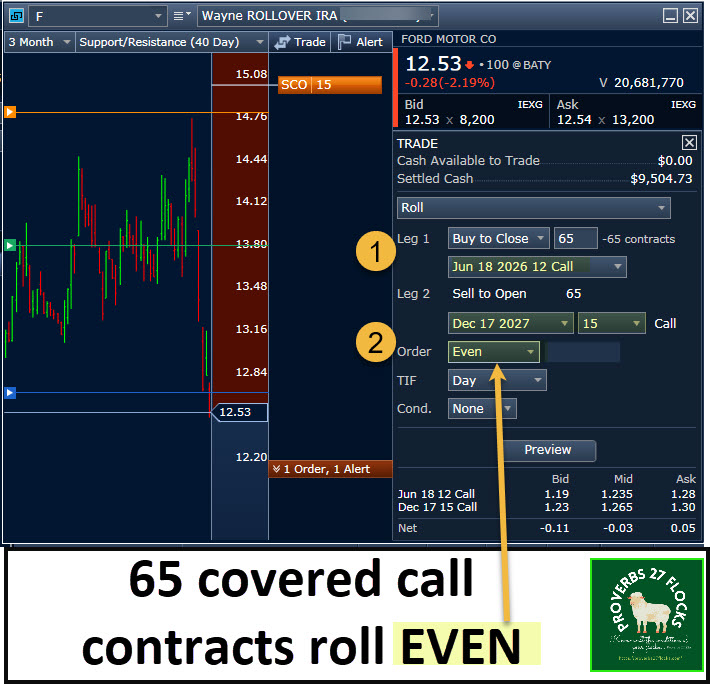Expand the 1 Order, 1 Alert bar
Screen dimensions: 710x684
(x=329, y=469)
